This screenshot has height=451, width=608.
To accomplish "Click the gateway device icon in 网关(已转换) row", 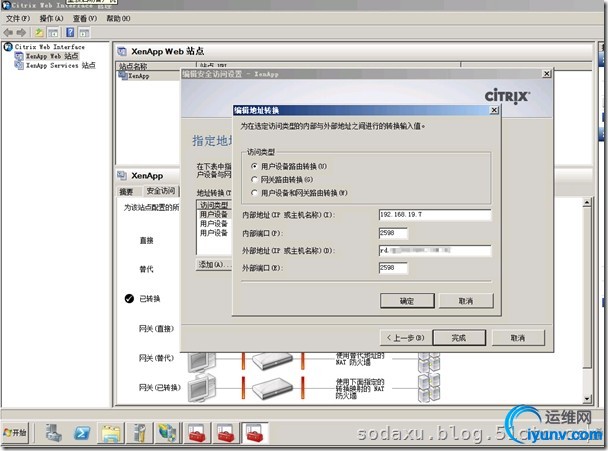I will [x=273, y=388].
